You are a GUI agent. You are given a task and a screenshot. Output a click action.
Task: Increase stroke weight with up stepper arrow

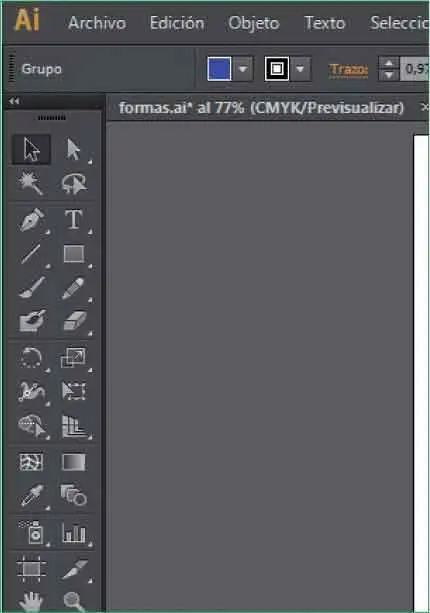pos(389,63)
